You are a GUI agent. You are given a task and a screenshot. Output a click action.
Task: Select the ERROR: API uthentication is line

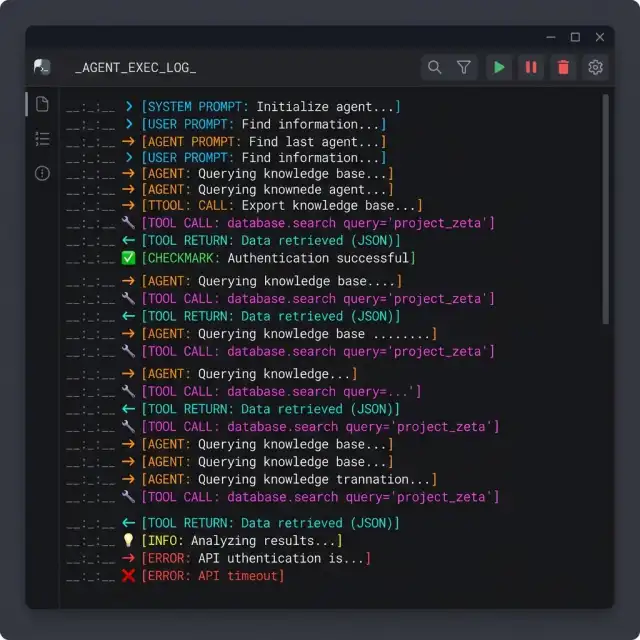[x=256, y=558]
